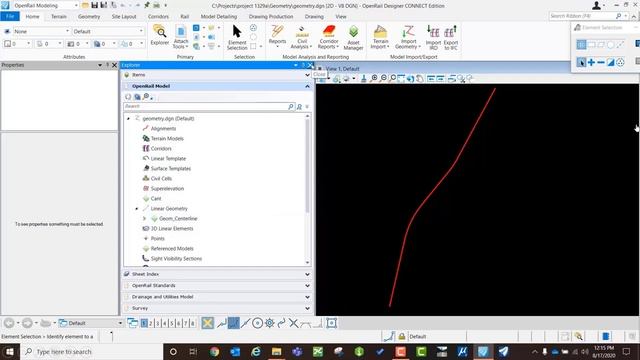Activate the Element Selection ribbon tool

point(237,37)
